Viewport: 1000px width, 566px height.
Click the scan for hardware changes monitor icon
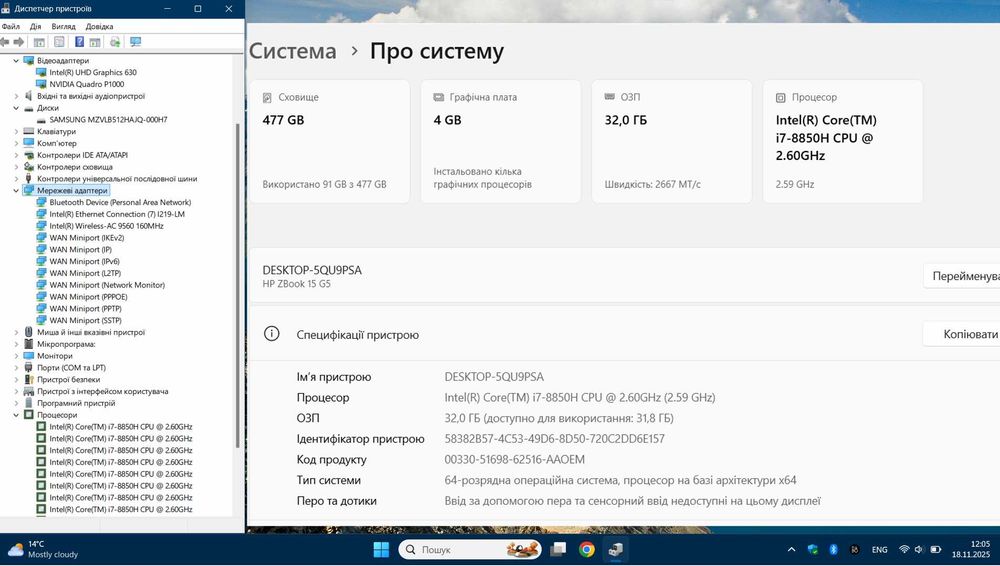135,42
